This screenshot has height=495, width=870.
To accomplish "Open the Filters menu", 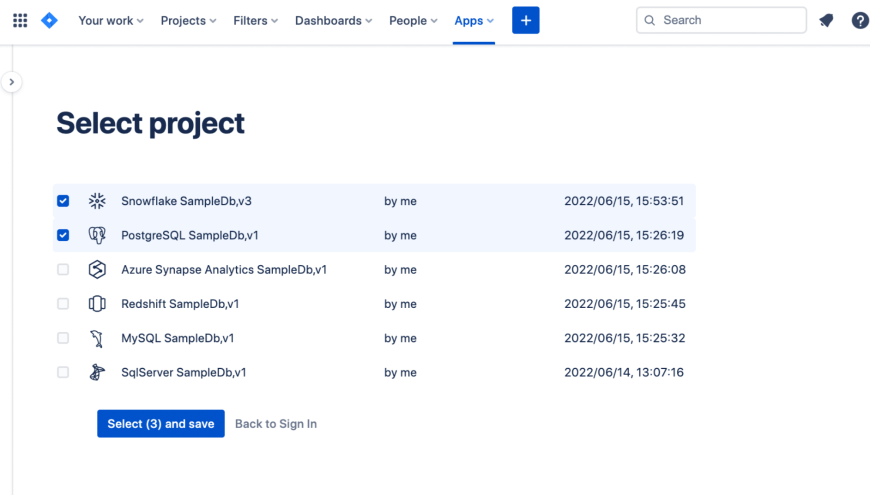I will click(255, 20).
